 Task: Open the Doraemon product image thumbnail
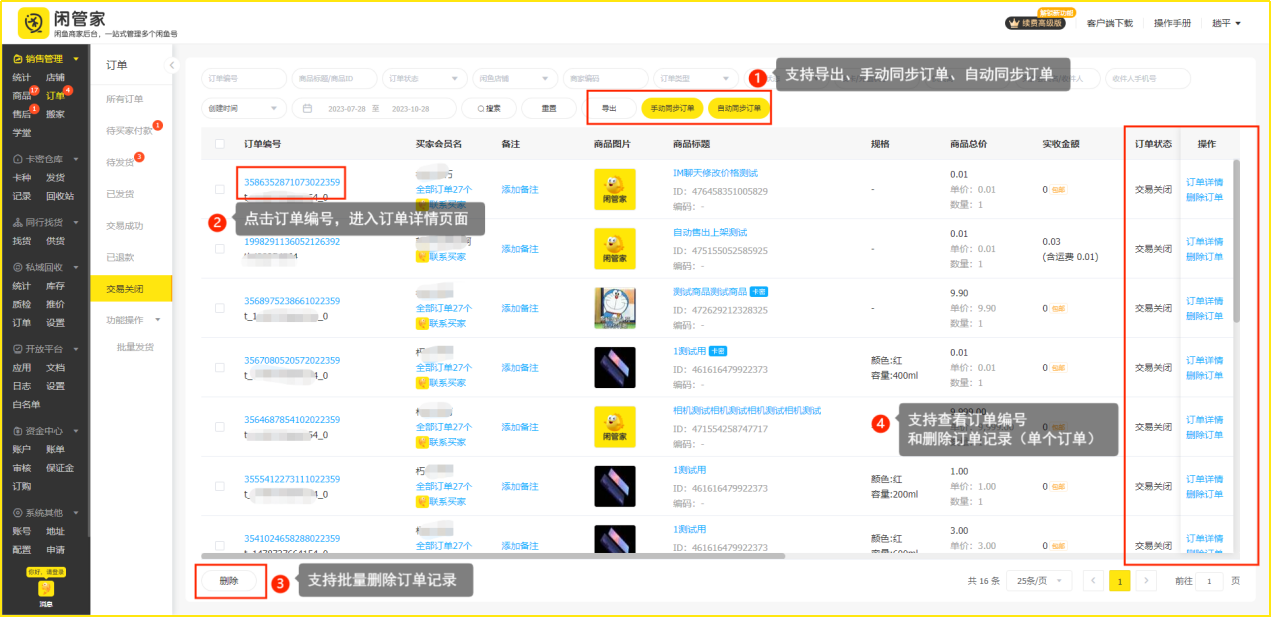[614, 307]
